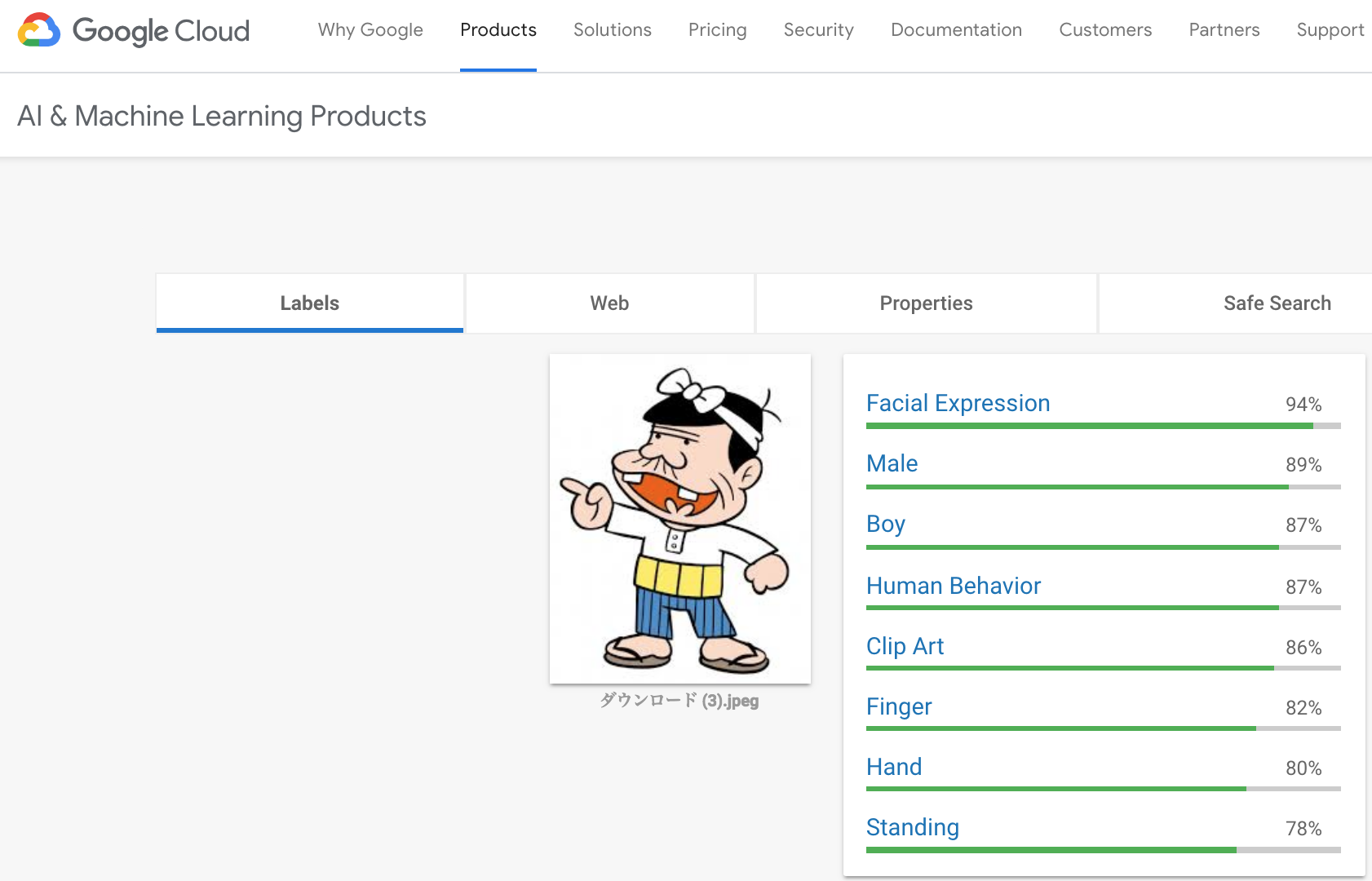
Task: Click the Male confidence bar
Action: [1104, 487]
